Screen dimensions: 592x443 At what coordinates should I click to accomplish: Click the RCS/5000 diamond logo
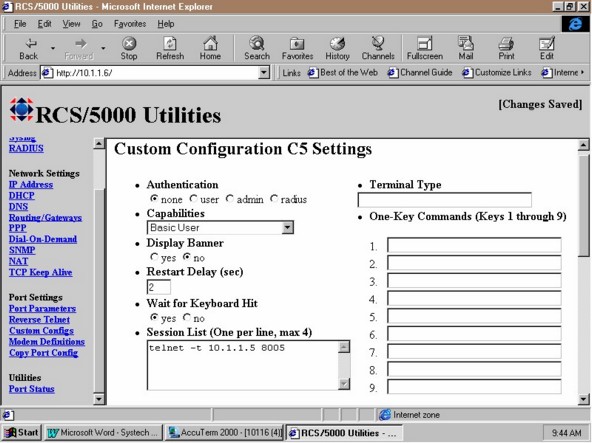click(x=21, y=110)
